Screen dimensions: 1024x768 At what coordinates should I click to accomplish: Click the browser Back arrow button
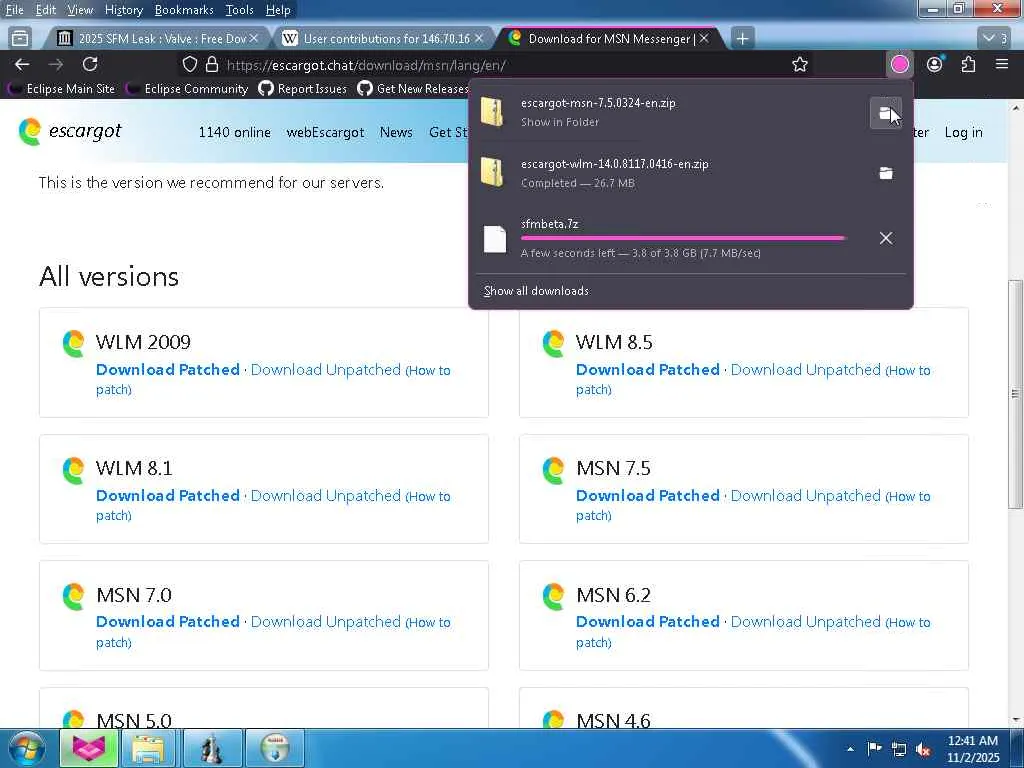click(22, 64)
